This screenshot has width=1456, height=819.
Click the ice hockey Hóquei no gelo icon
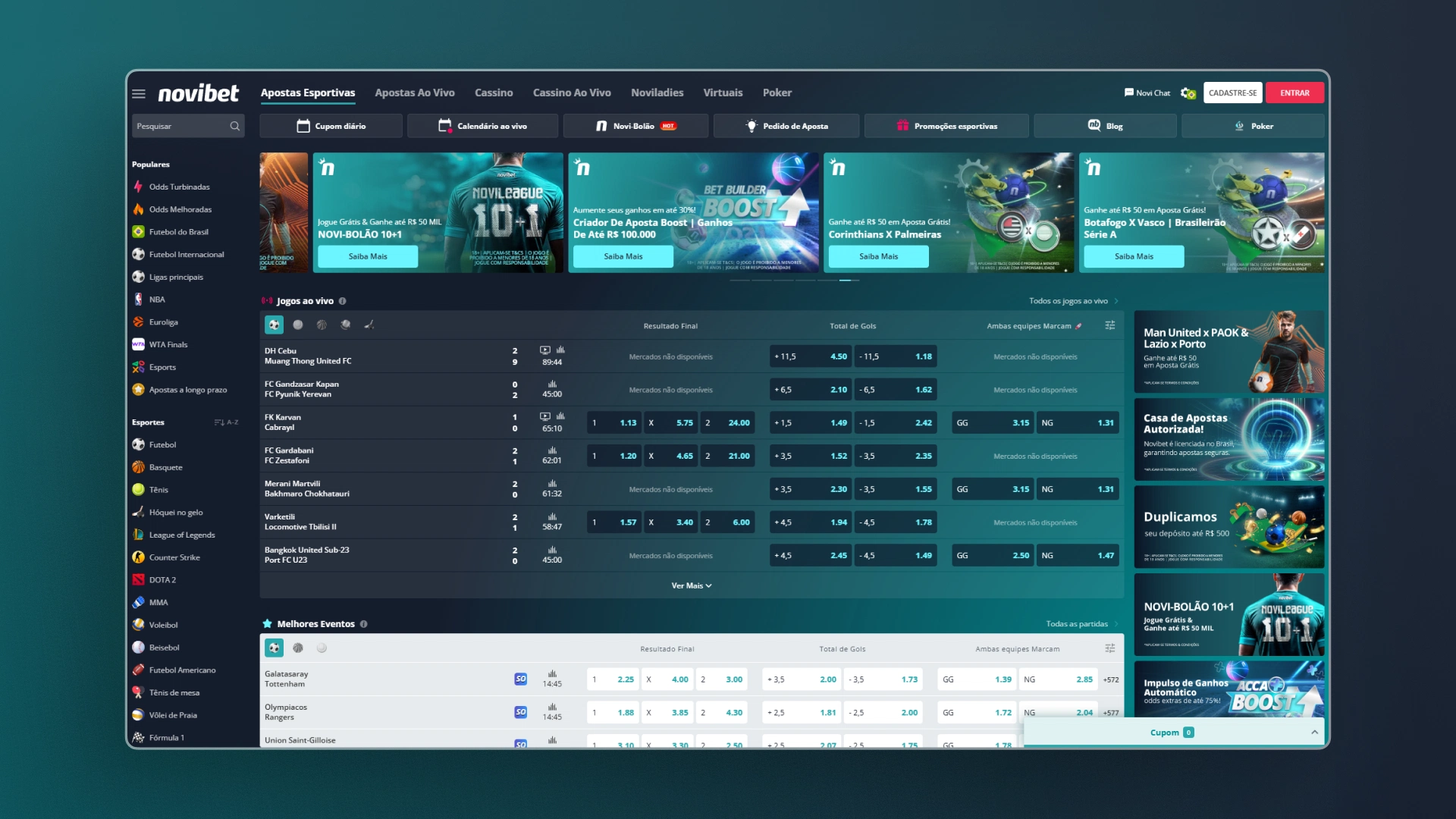coord(139,511)
